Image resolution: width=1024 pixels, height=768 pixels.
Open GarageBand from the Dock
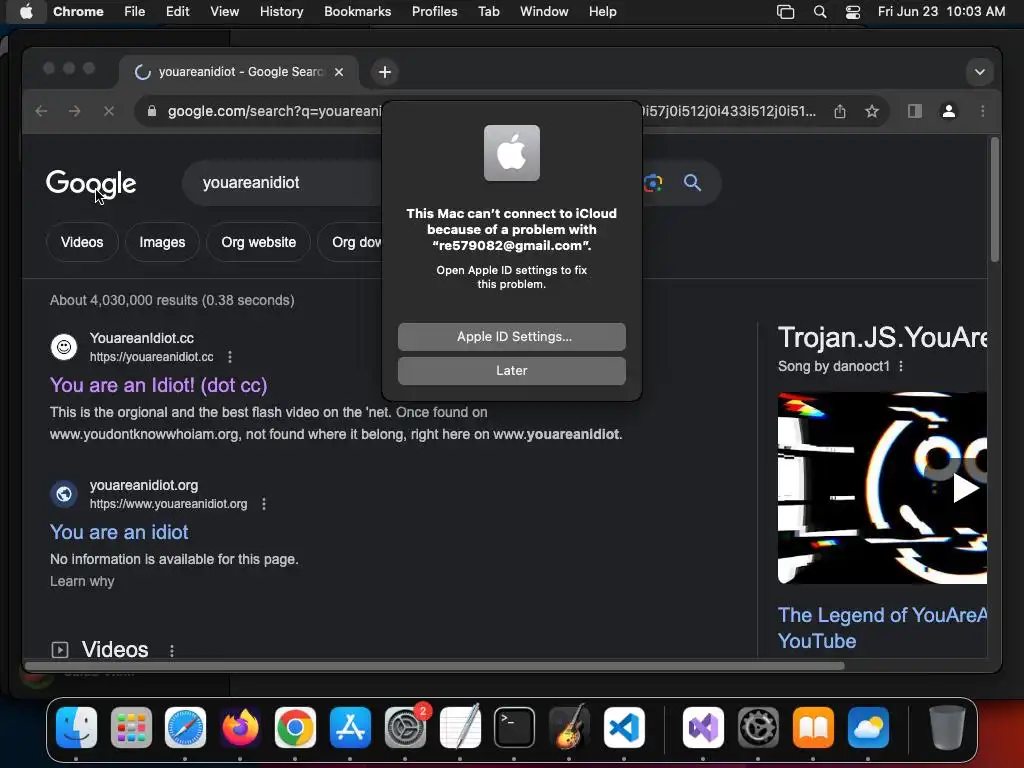pyautogui.click(x=569, y=727)
